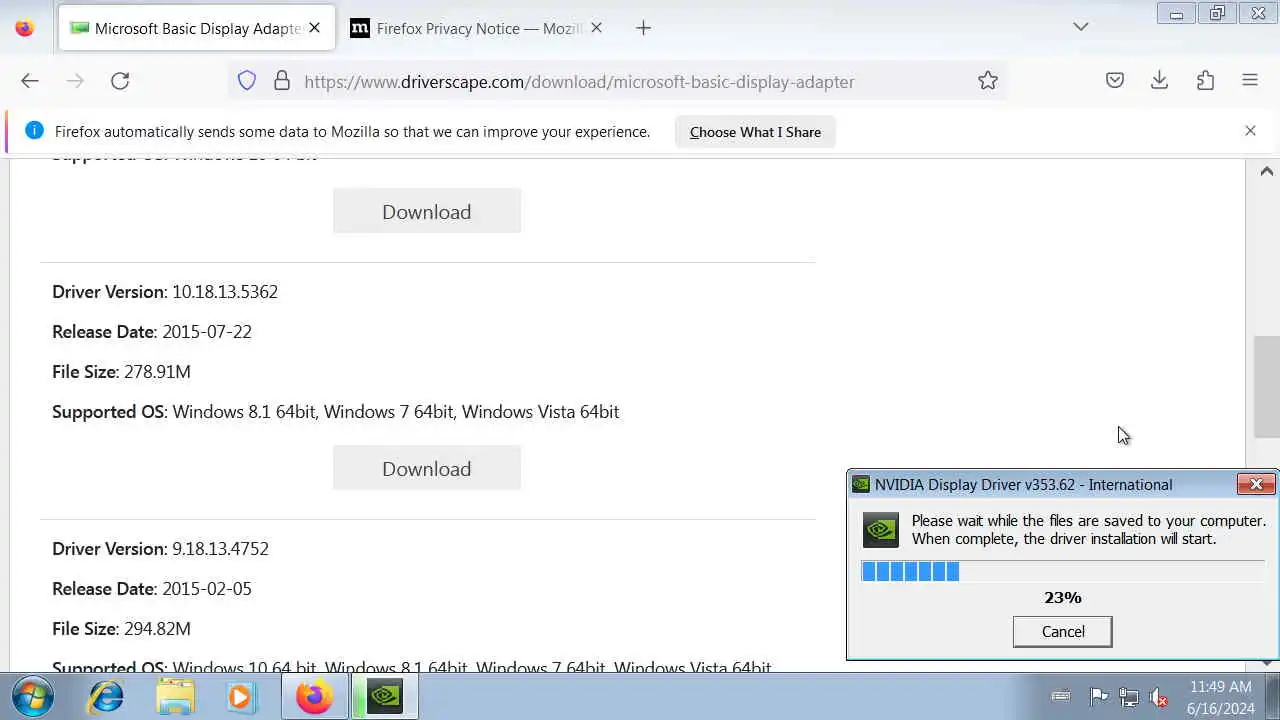The width and height of the screenshot is (1280, 720).
Task: Click Release Date 2015-07-22 text
Action: (152, 332)
